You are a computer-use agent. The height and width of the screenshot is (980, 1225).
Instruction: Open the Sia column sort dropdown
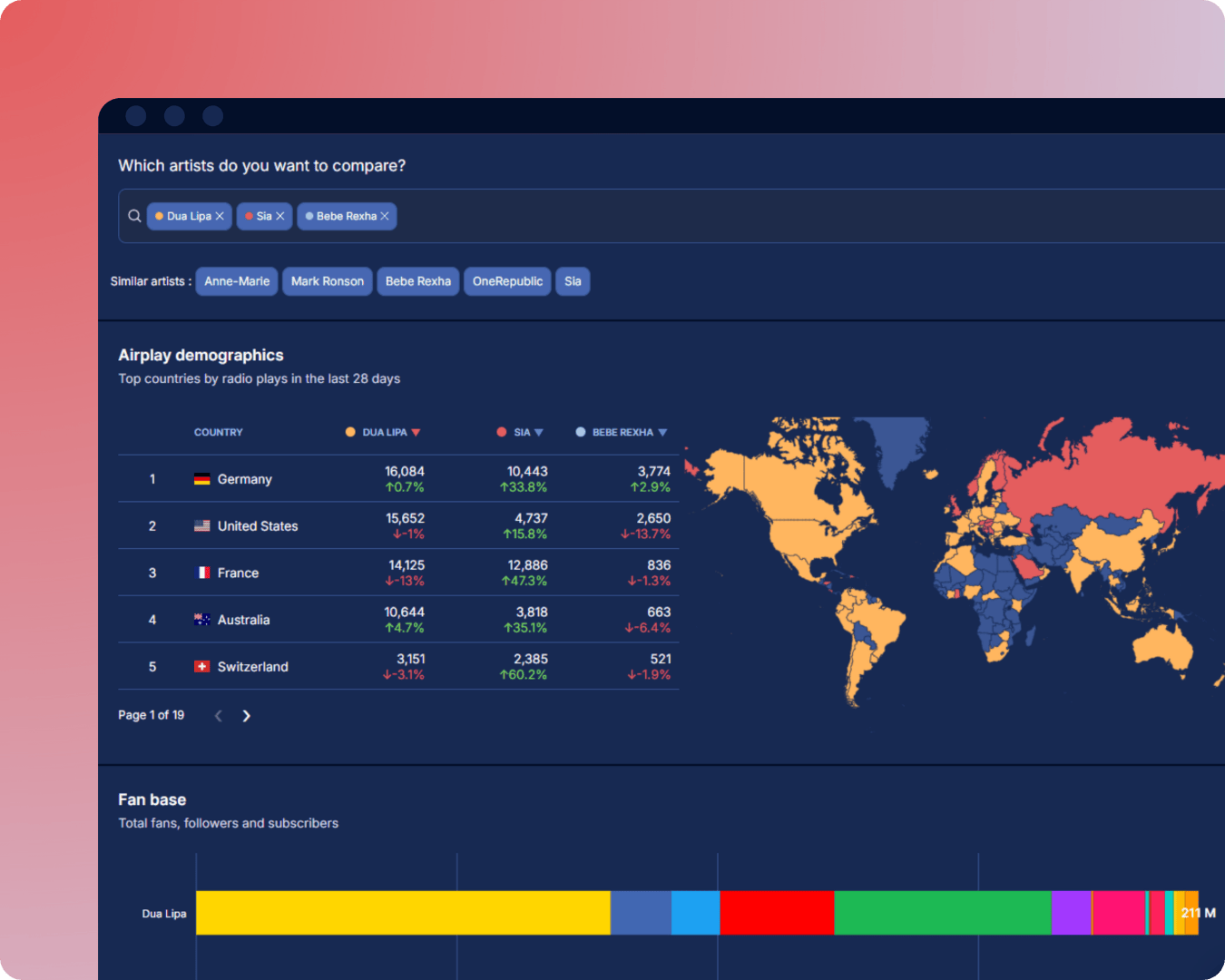[x=541, y=432]
